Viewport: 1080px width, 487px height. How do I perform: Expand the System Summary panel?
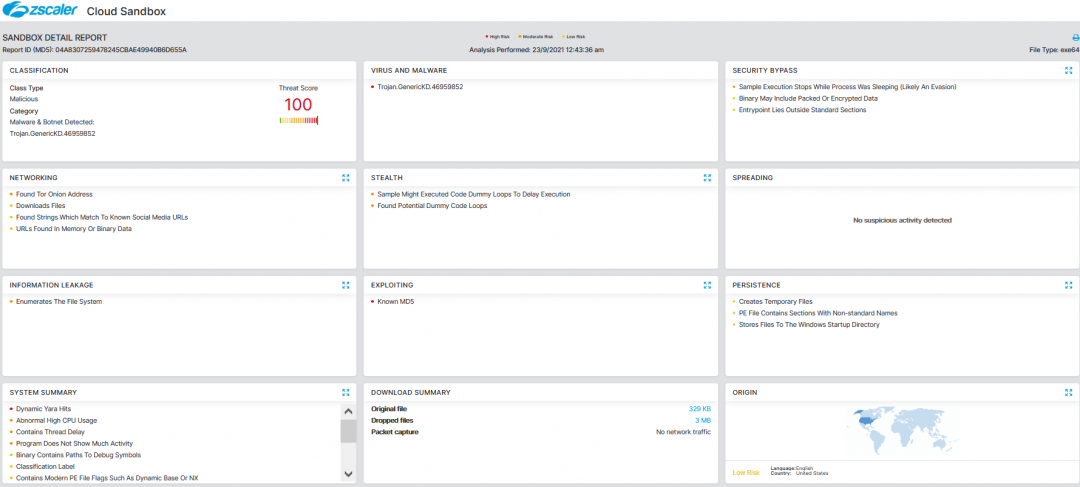coord(345,393)
